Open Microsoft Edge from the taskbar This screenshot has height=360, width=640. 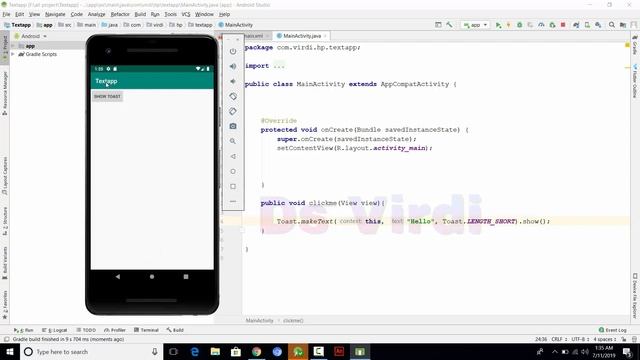click(x=195, y=351)
